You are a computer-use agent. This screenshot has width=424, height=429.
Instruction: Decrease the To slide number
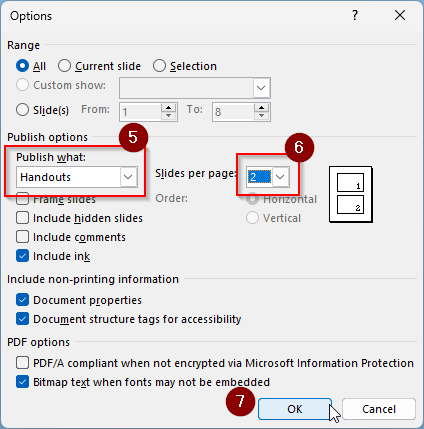262,116
